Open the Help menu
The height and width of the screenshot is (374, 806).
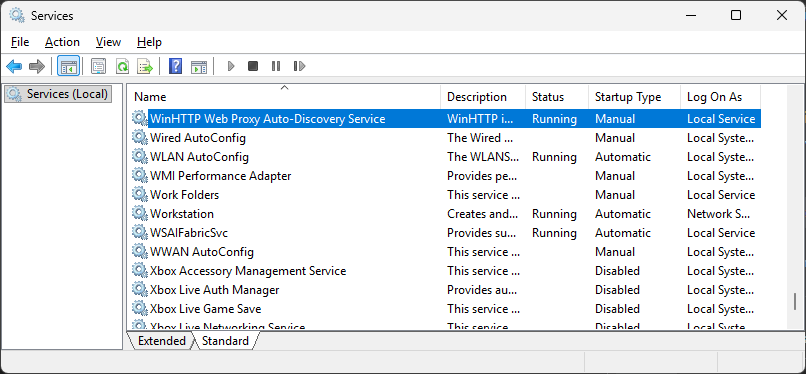[x=149, y=42]
